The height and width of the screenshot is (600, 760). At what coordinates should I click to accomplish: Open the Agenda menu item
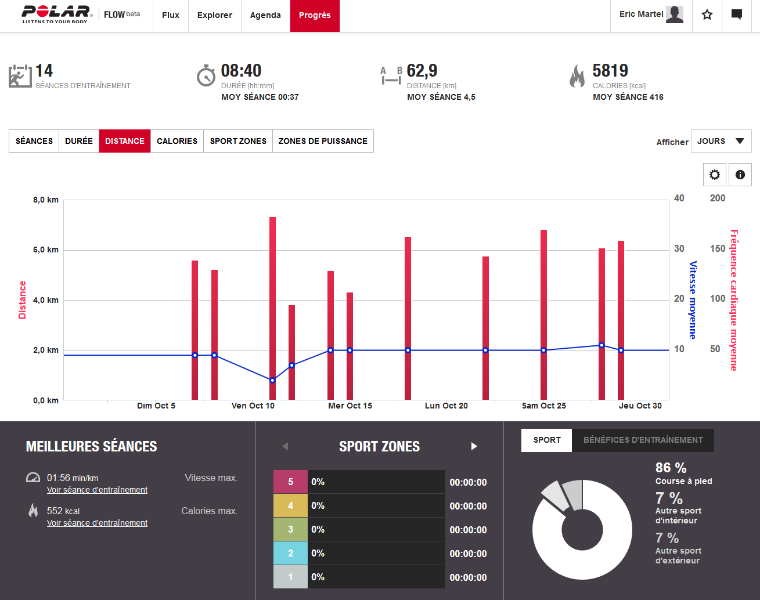click(x=265, y=15)
